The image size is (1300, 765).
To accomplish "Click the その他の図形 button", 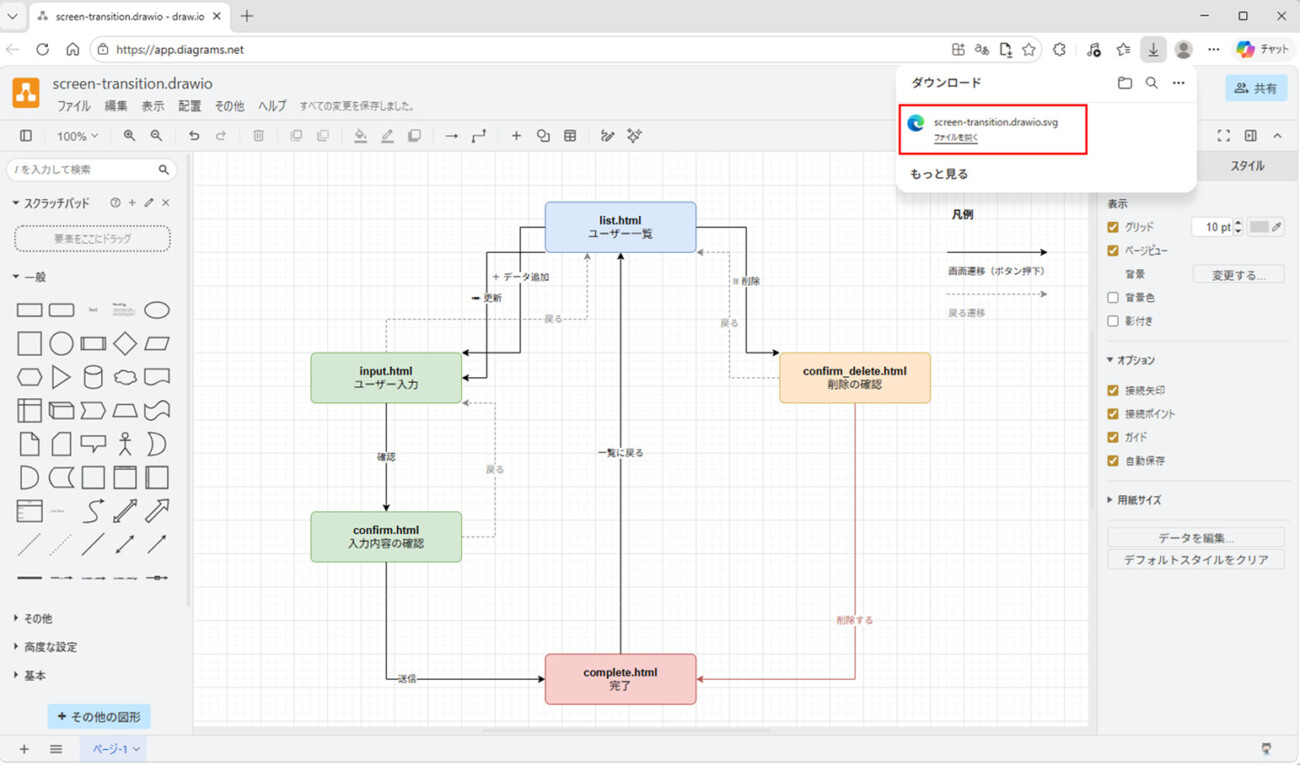I will point(99,717).
